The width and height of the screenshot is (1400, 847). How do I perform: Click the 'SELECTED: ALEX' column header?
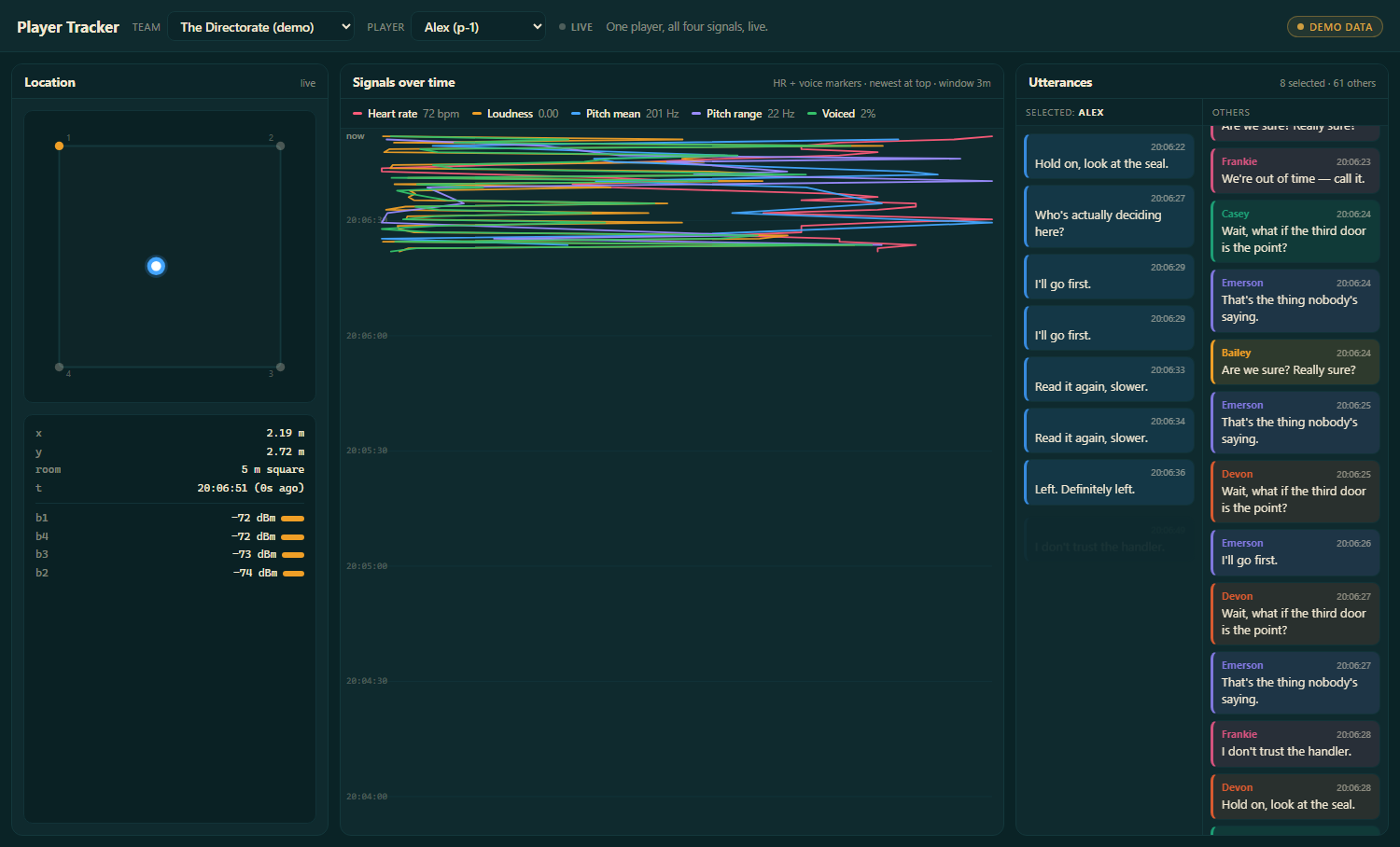[1065, 113]
